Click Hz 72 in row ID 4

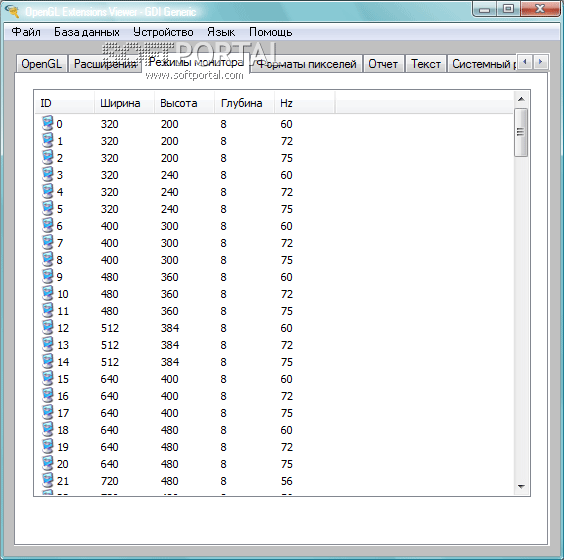(287, 192)
